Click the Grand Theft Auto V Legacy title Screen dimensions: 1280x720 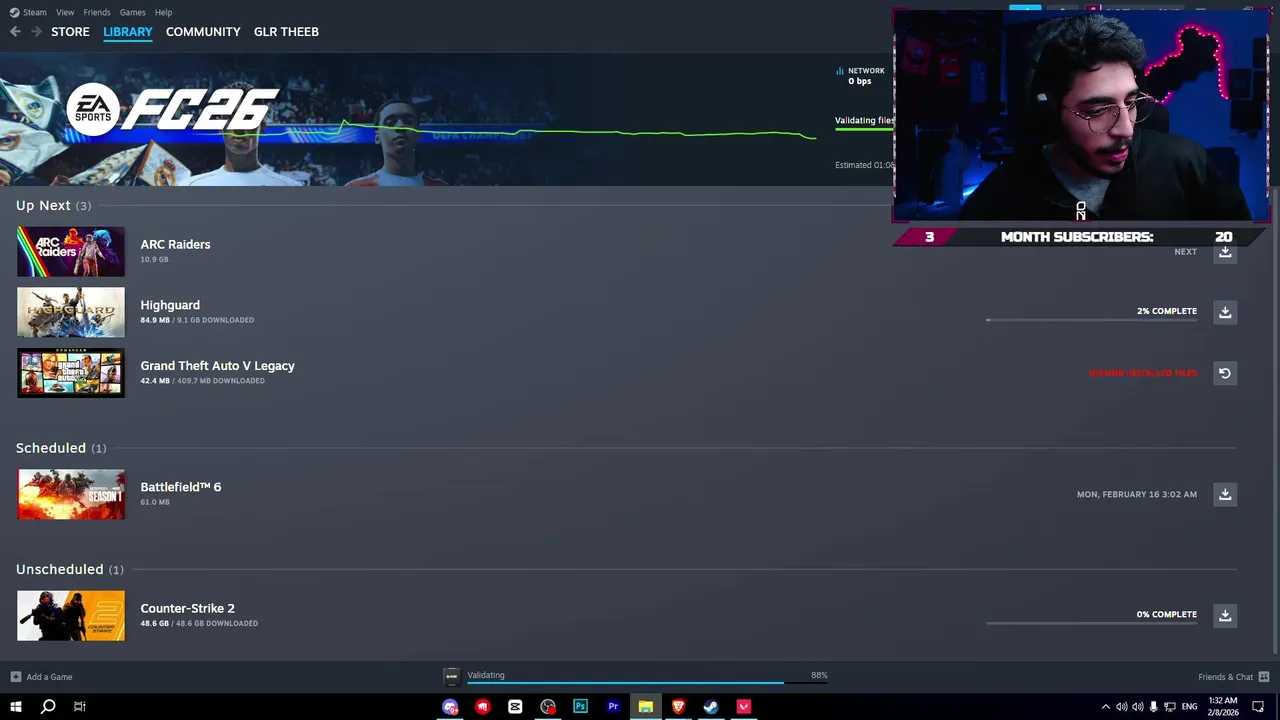pos(217,366)
